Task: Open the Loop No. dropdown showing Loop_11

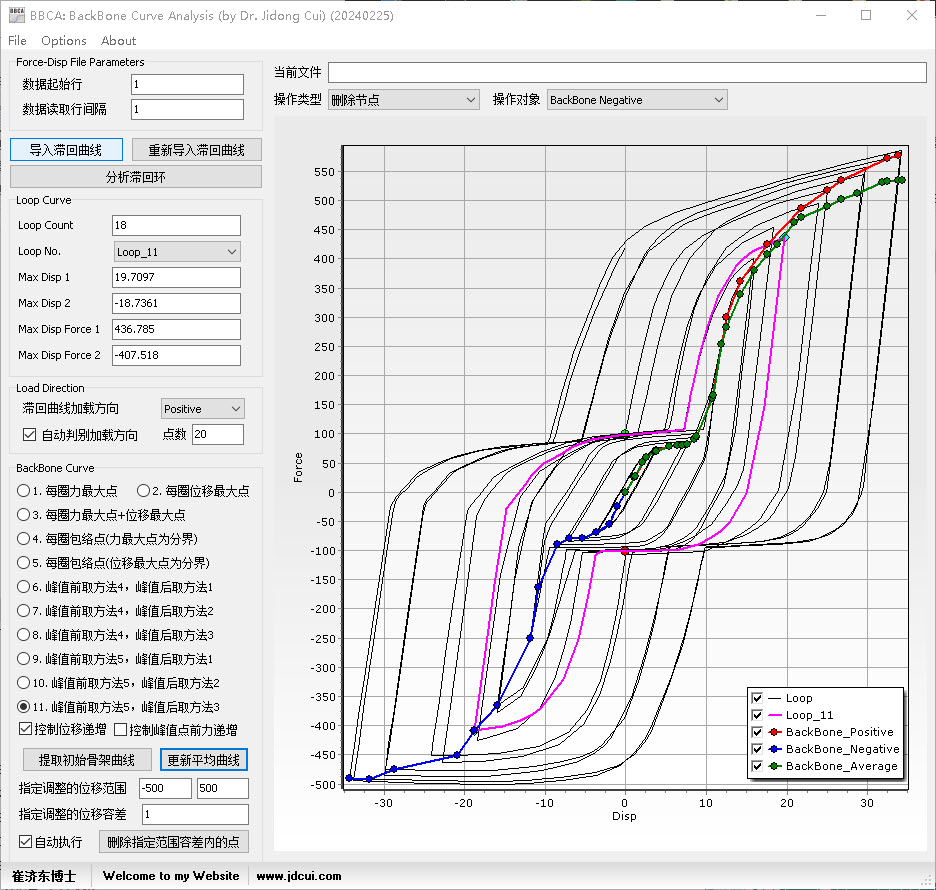Action: tap(177, 252)
